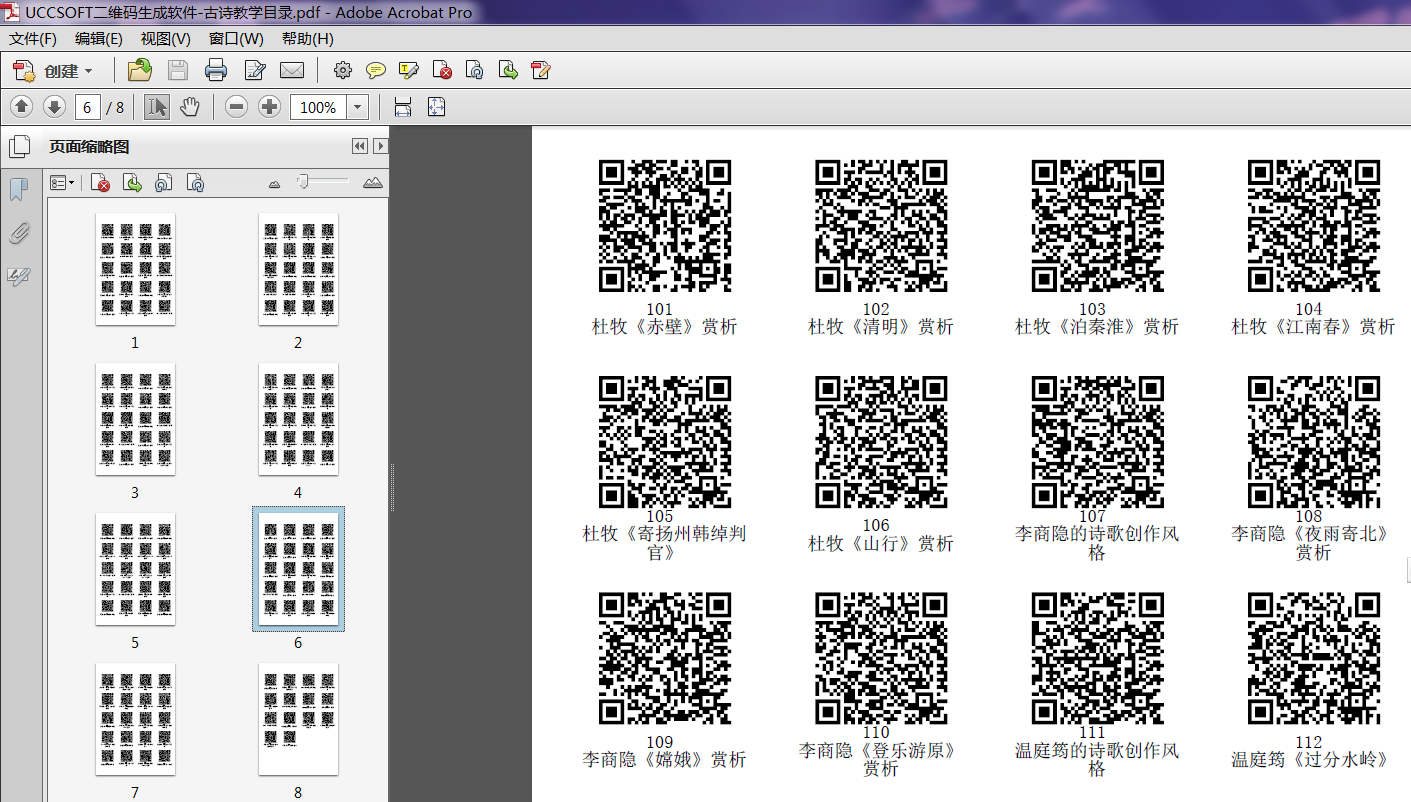1411x802 pixels.
Task: Click text 杜牧《江南春》赏析
Action: [x=1312, y=327]
